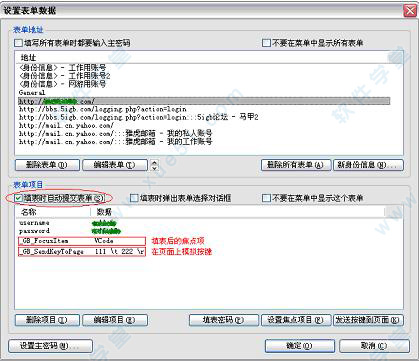Uncheck 填表时自动提交表单 checkbox
The image size is (419, 361).
(x=19, y=198)
